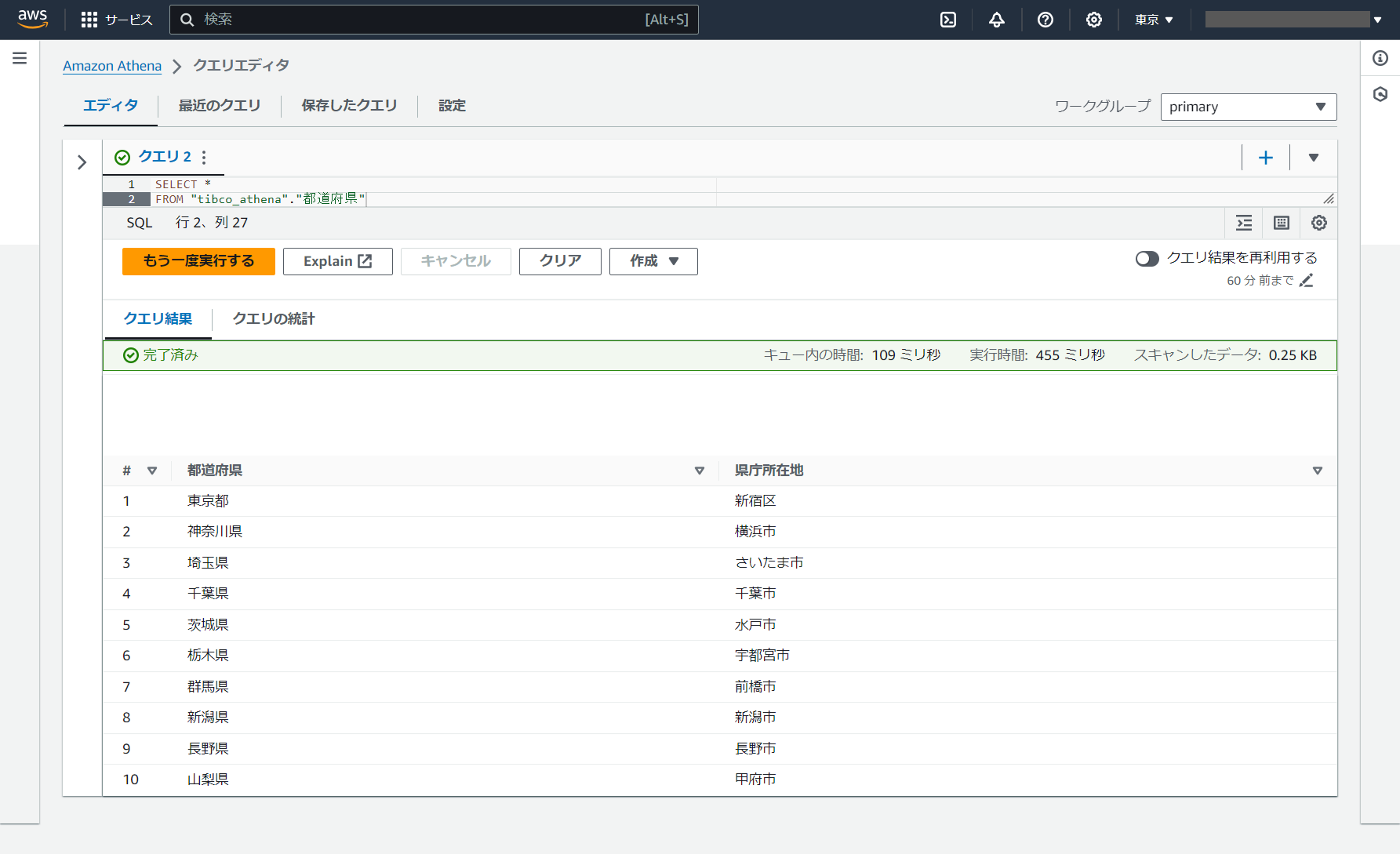Viewport: 1400px width, 854px height.
Task: Select the 甲府市 cell
Action: 755,780
